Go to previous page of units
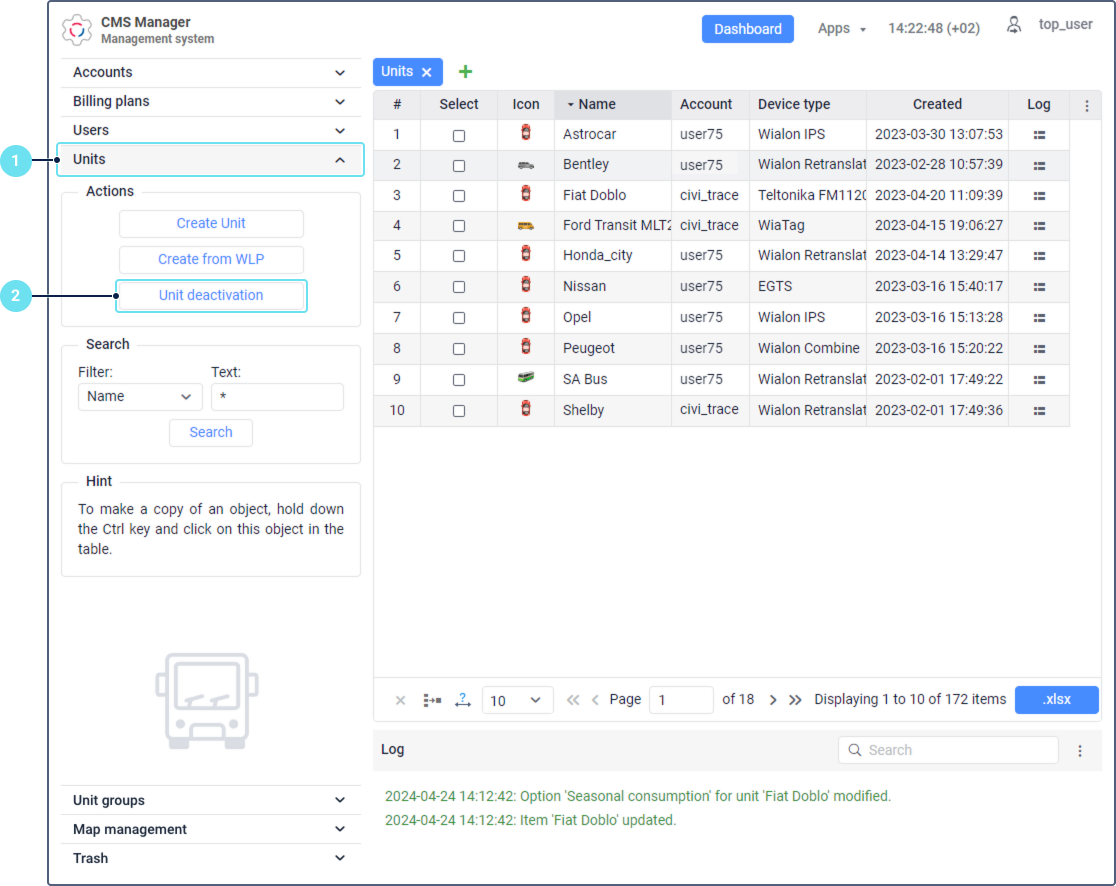The height and width of the screenshot is (886, 1116). pos(595,700)
